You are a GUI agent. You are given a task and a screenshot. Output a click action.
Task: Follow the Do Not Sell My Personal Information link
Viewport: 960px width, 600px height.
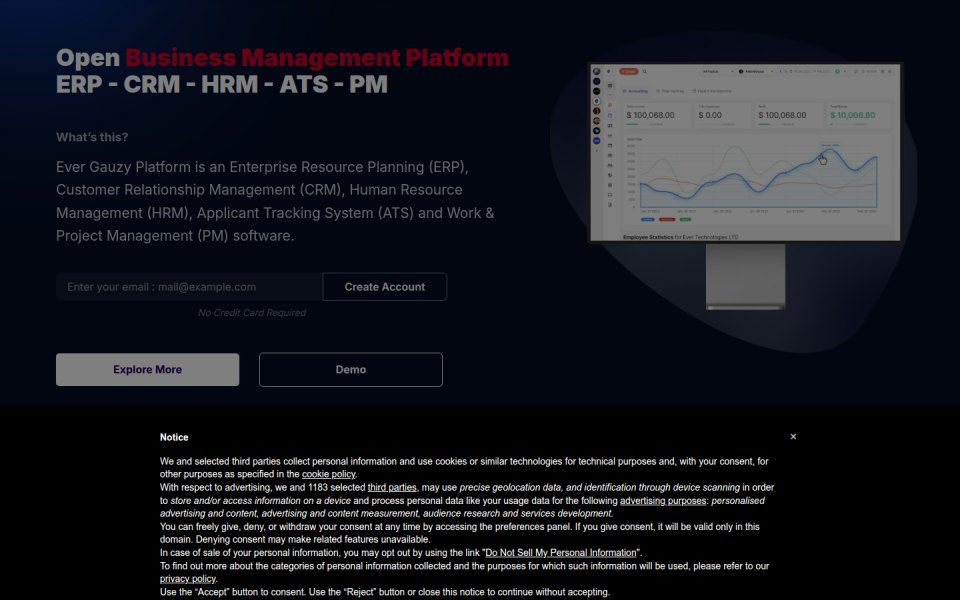pyautogui.click(x=561, y=552)
